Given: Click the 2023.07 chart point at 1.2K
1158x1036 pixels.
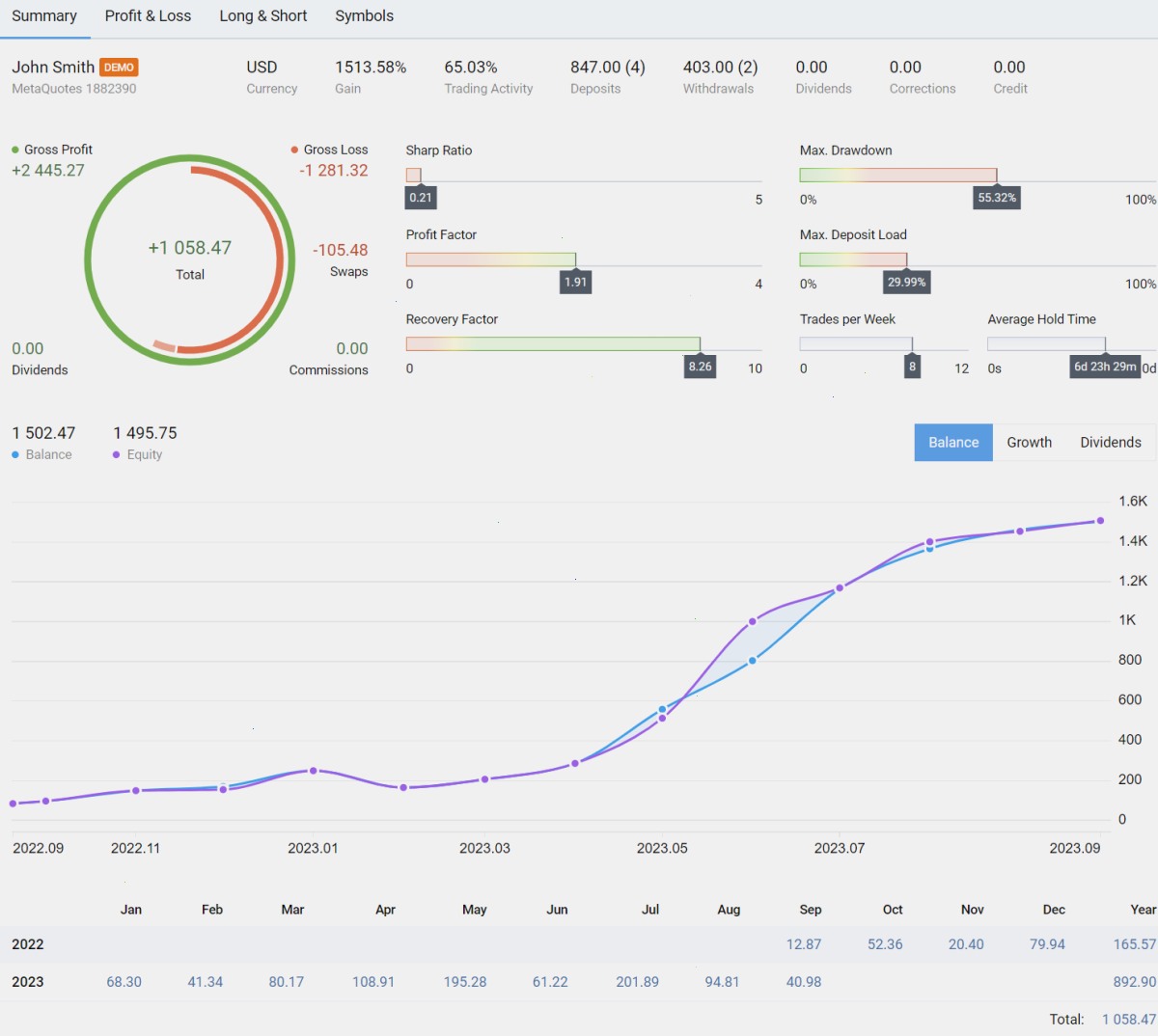Looking at the screenshot, I should click(x=840, y=587).
